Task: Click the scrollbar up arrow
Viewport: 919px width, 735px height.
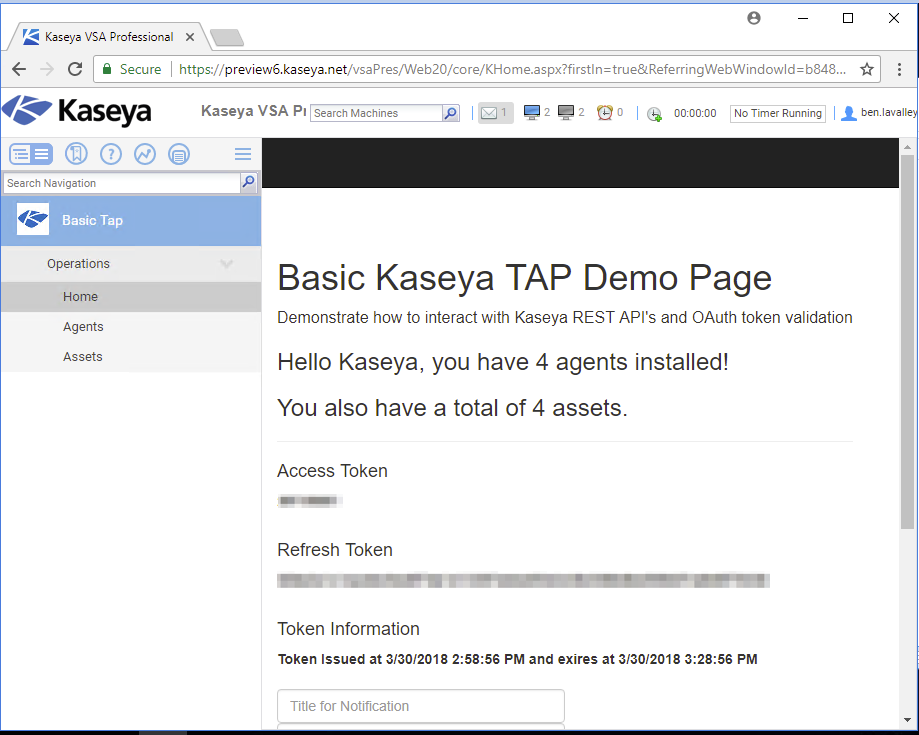Action: tap(907, 147)
